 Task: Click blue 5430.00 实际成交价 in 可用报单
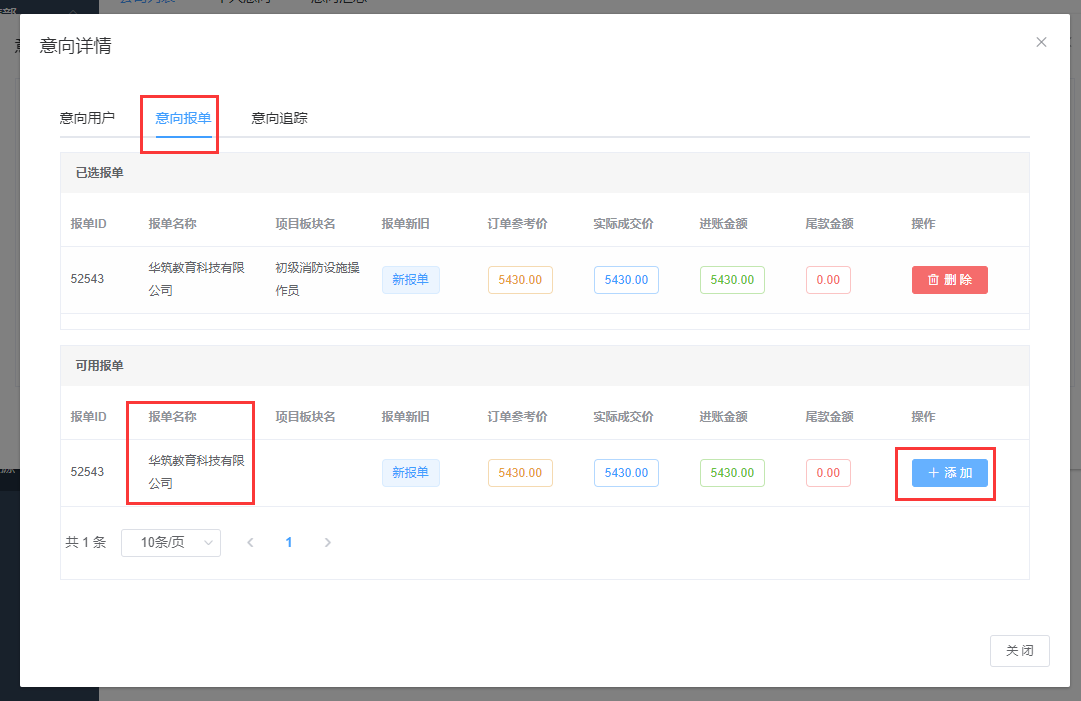point(626,473)
